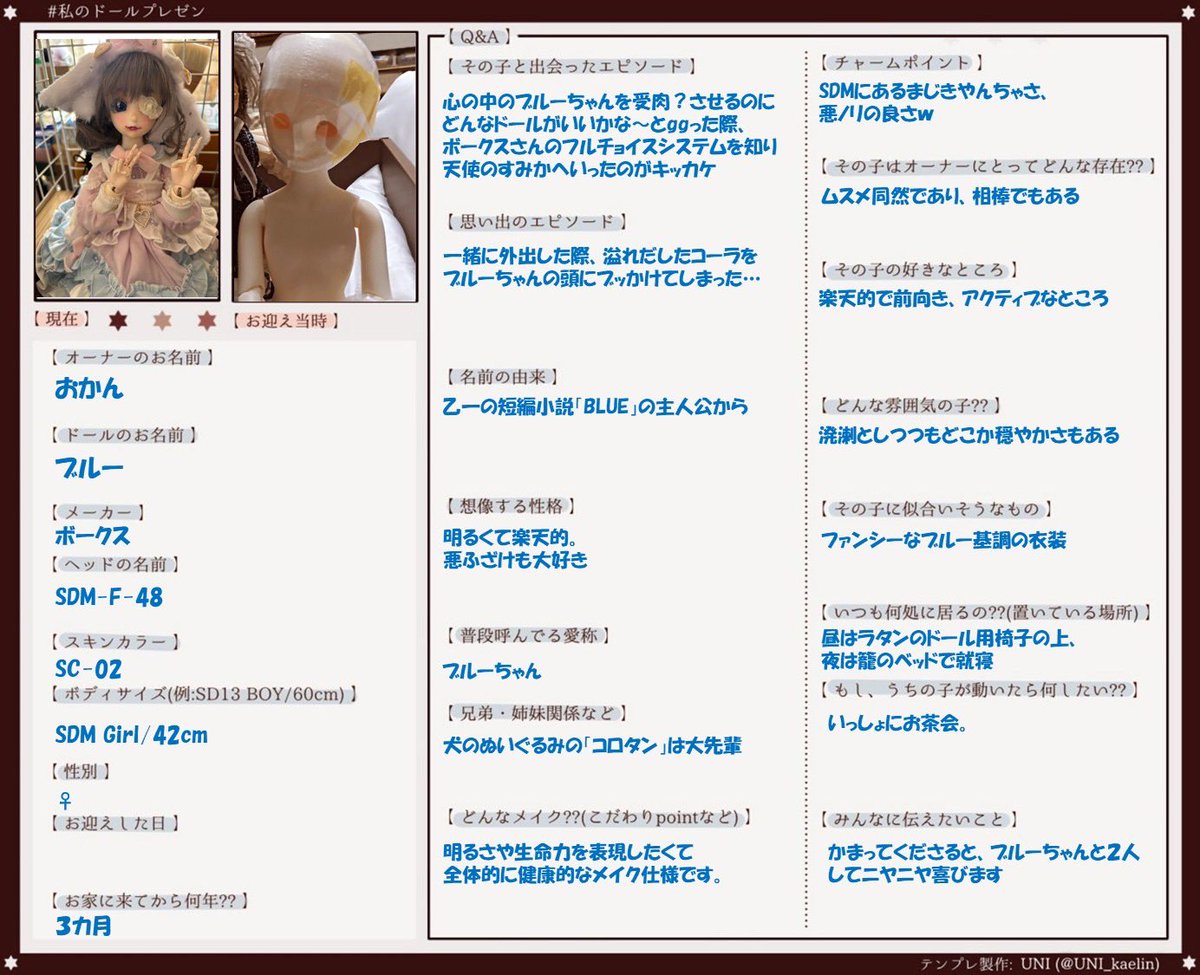The image size is (1200, 975).
Task: Select the answer 乙一の短編小説「BLUE」の主人公から
Action: pos(595,407)
